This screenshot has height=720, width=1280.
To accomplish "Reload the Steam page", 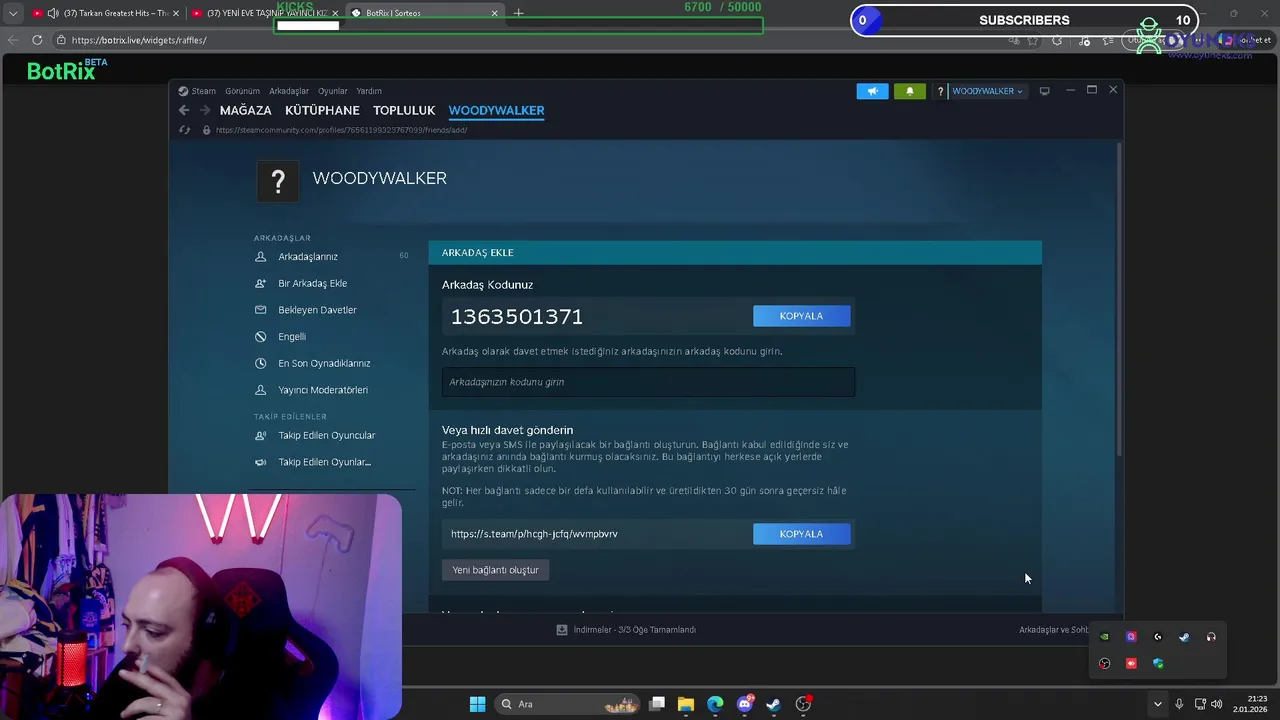I will pyautogui.click(x=184, y=130).
